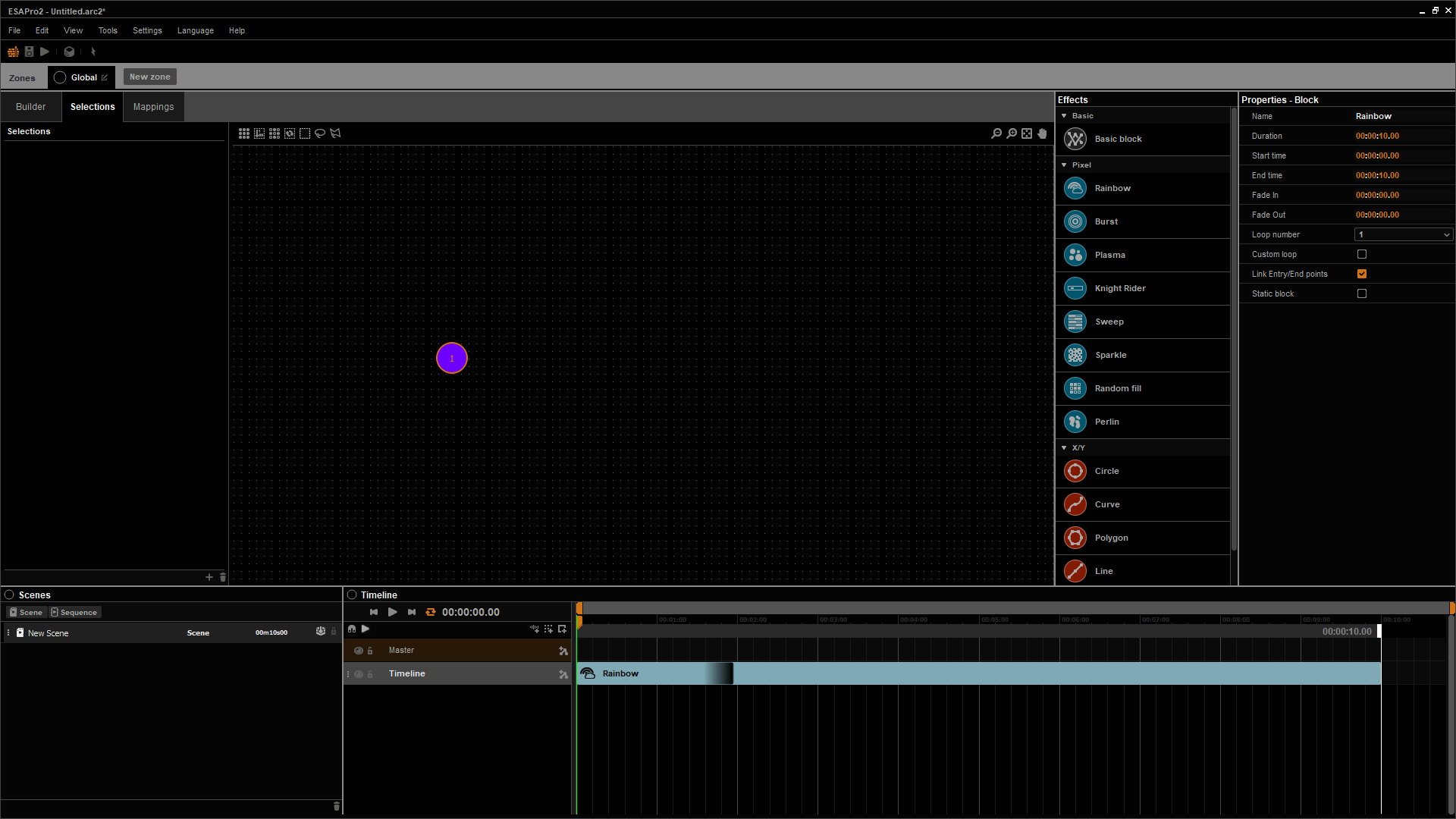
Task: Select the rectangle selection tool
Action: tap(305, 133)
